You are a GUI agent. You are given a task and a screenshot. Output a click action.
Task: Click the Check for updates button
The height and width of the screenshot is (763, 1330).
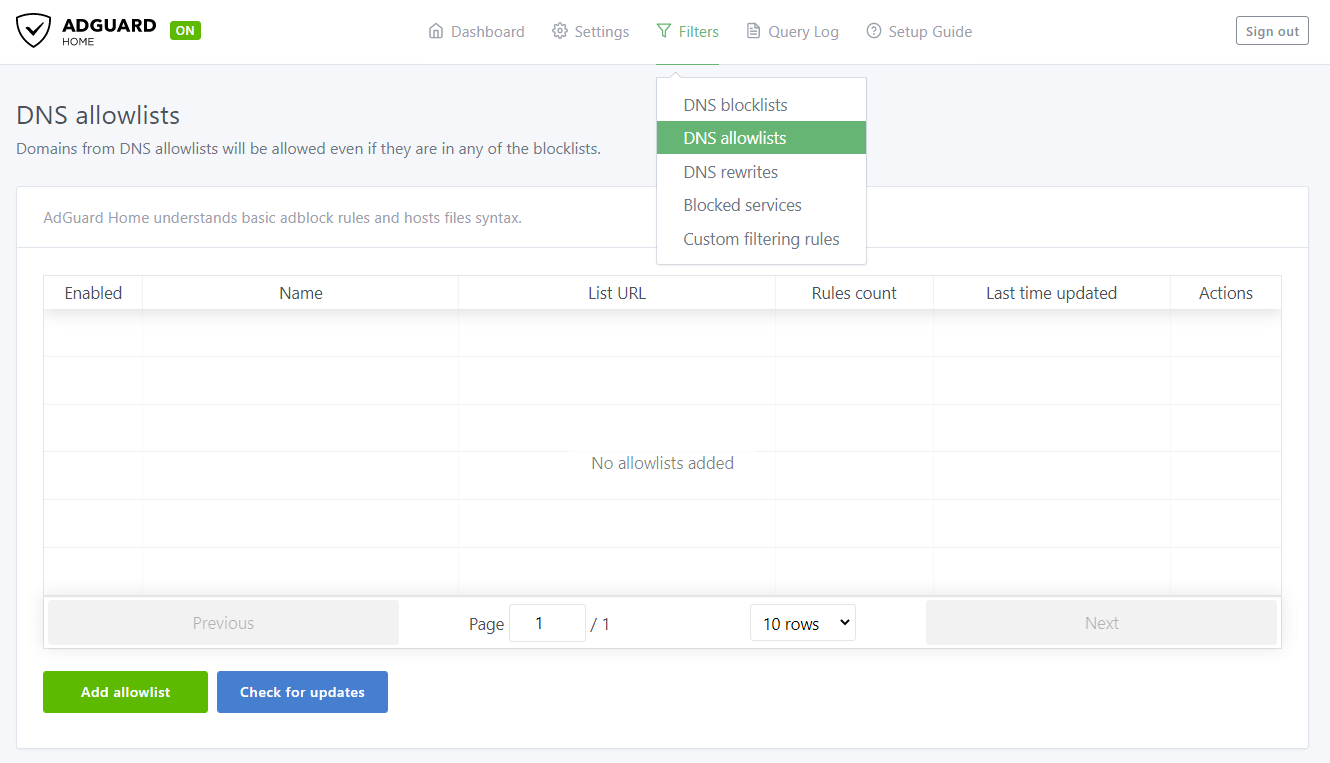tap(302, 692)
